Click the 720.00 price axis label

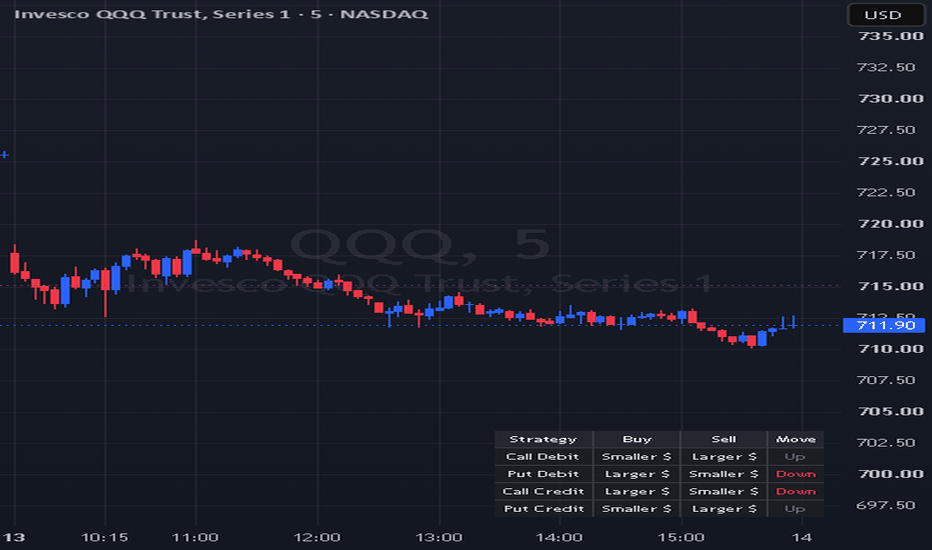[890, 224]
